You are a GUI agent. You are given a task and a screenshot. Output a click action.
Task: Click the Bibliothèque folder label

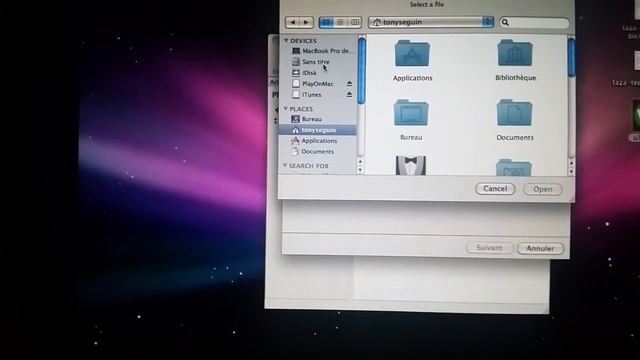(516, 78)
